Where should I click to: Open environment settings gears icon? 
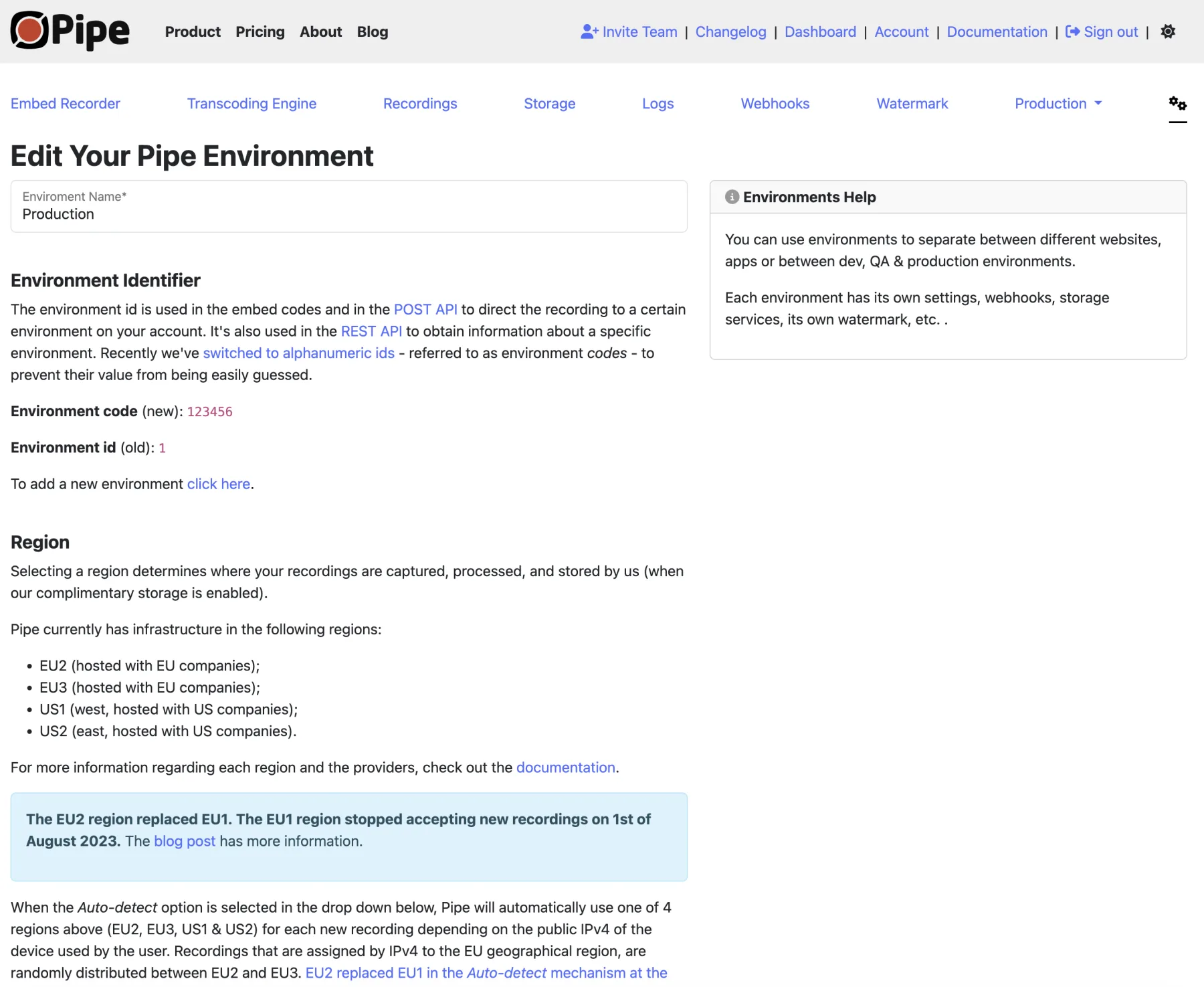(1178, 104)
